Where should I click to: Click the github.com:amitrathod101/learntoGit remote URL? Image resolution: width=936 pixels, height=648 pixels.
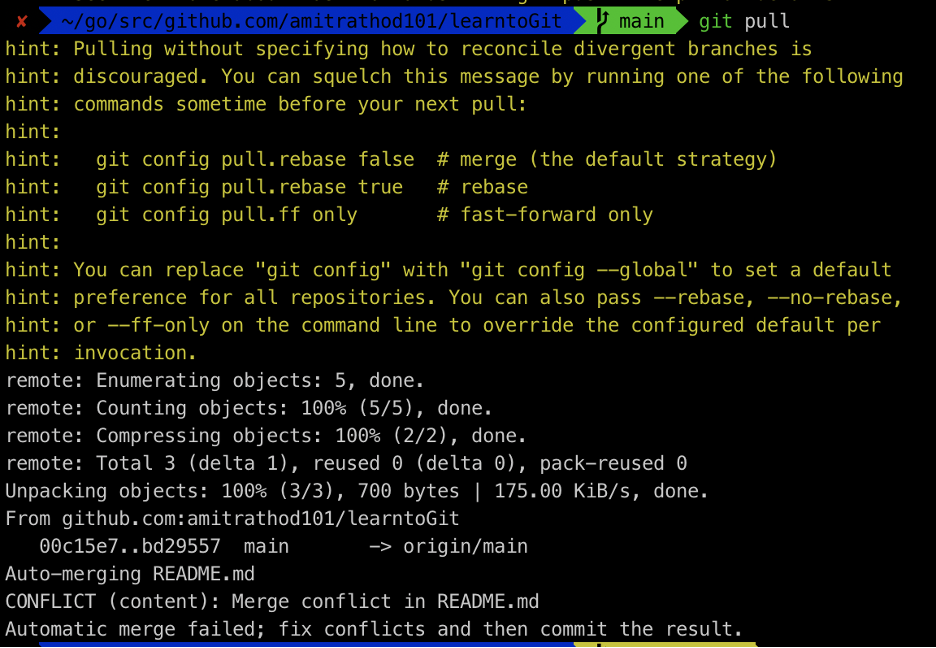tap(260, 519)
